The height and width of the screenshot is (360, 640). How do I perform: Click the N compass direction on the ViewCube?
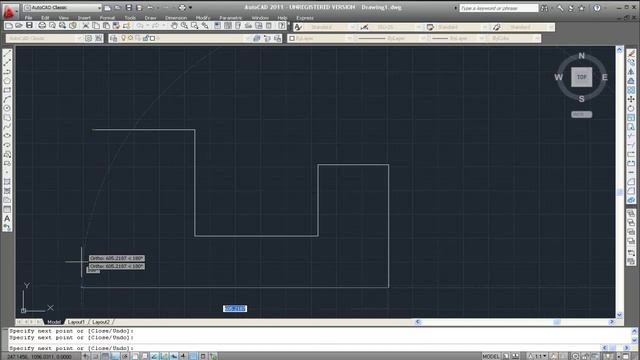(581, 56)
